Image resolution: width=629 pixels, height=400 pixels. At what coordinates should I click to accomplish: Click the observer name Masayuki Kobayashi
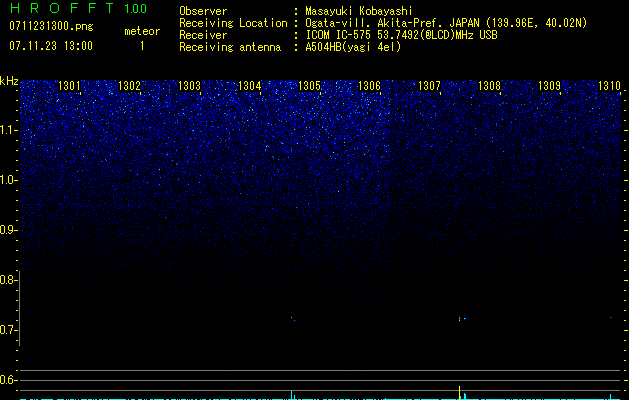coord(359,11)
